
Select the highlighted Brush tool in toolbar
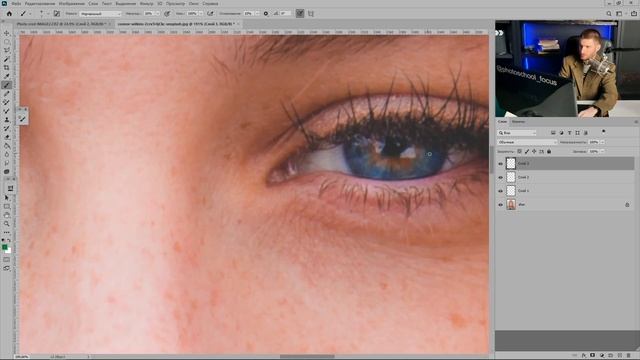(x=7, y=85)
